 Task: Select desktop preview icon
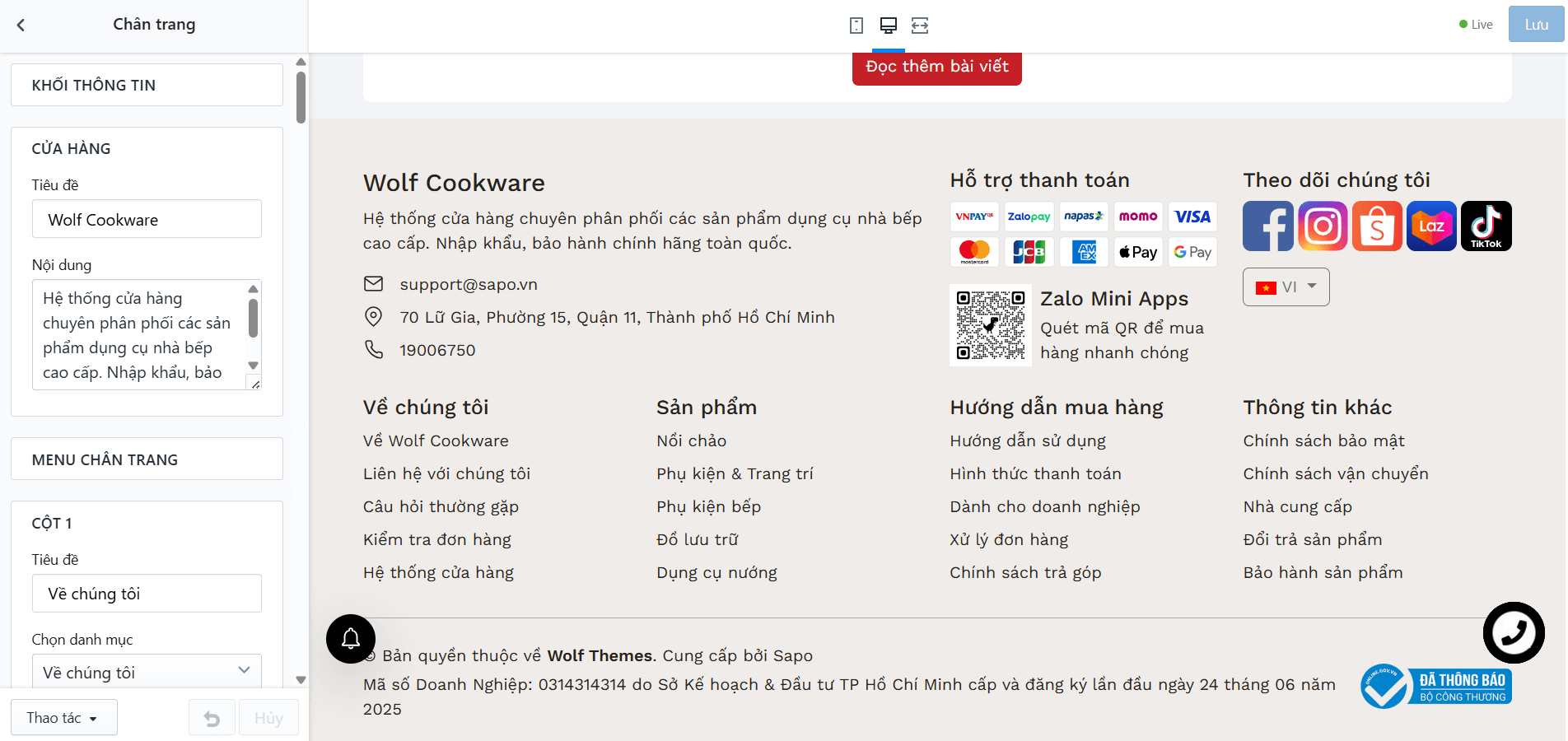click(x=889, y=26)
